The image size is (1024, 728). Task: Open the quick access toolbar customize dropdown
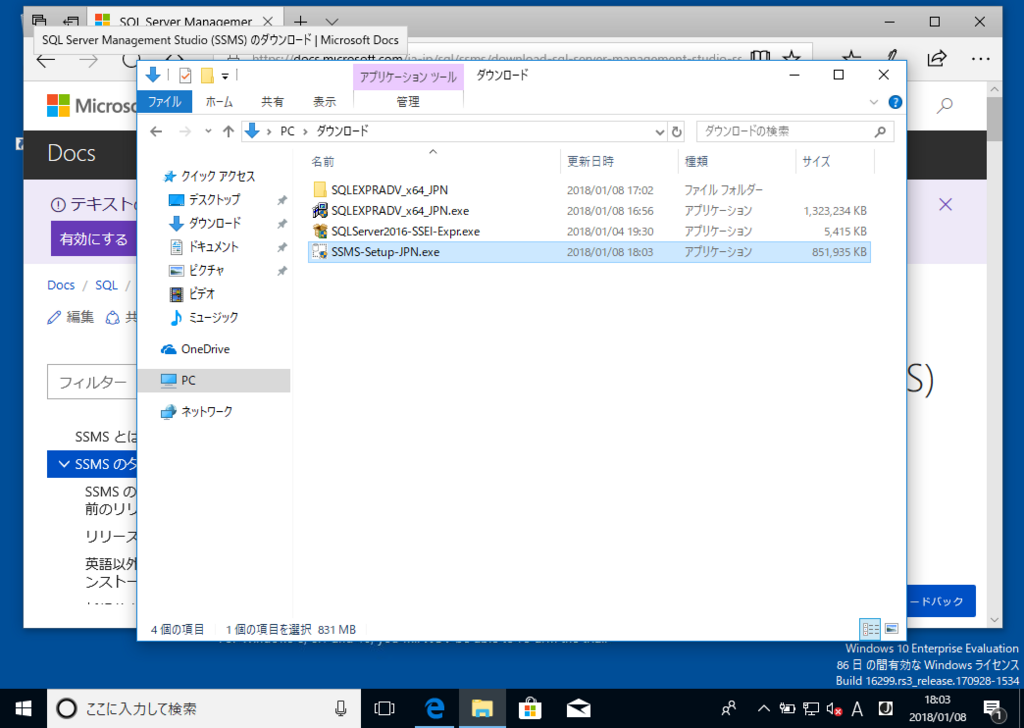(225, 74)
